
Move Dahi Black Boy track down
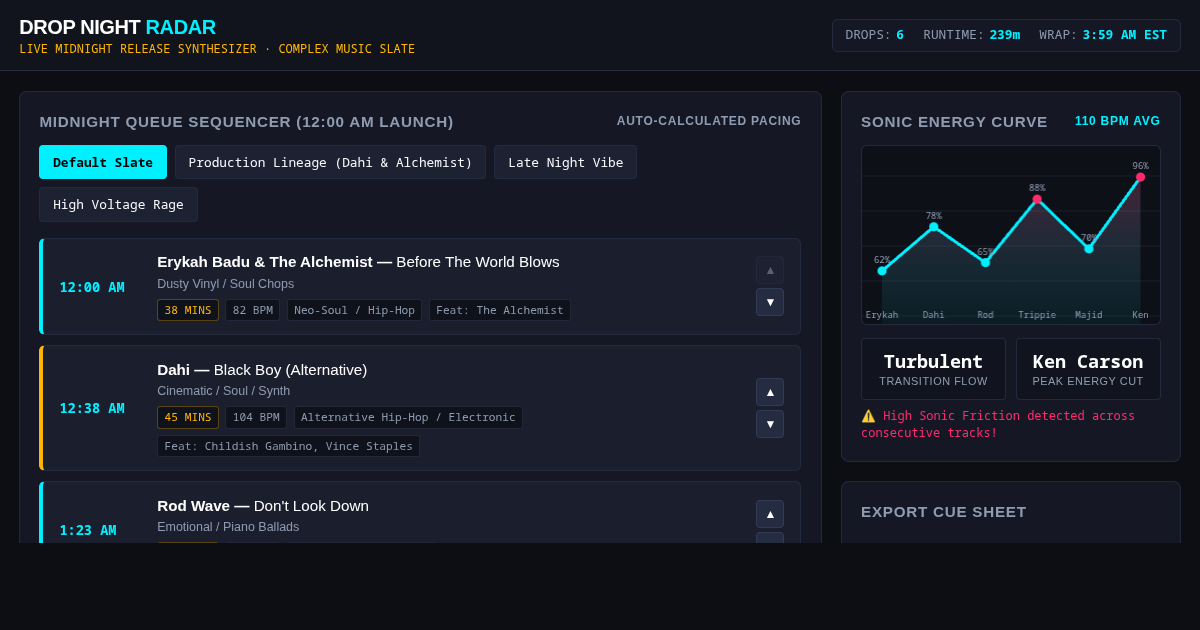tap(770, 424)
